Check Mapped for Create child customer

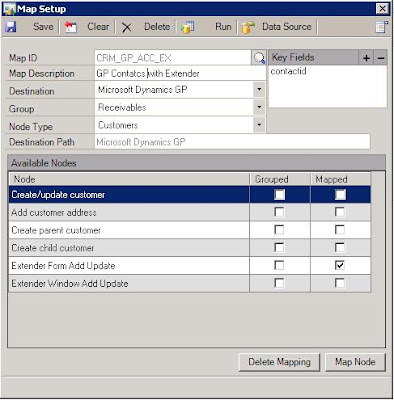pos(340,248)
